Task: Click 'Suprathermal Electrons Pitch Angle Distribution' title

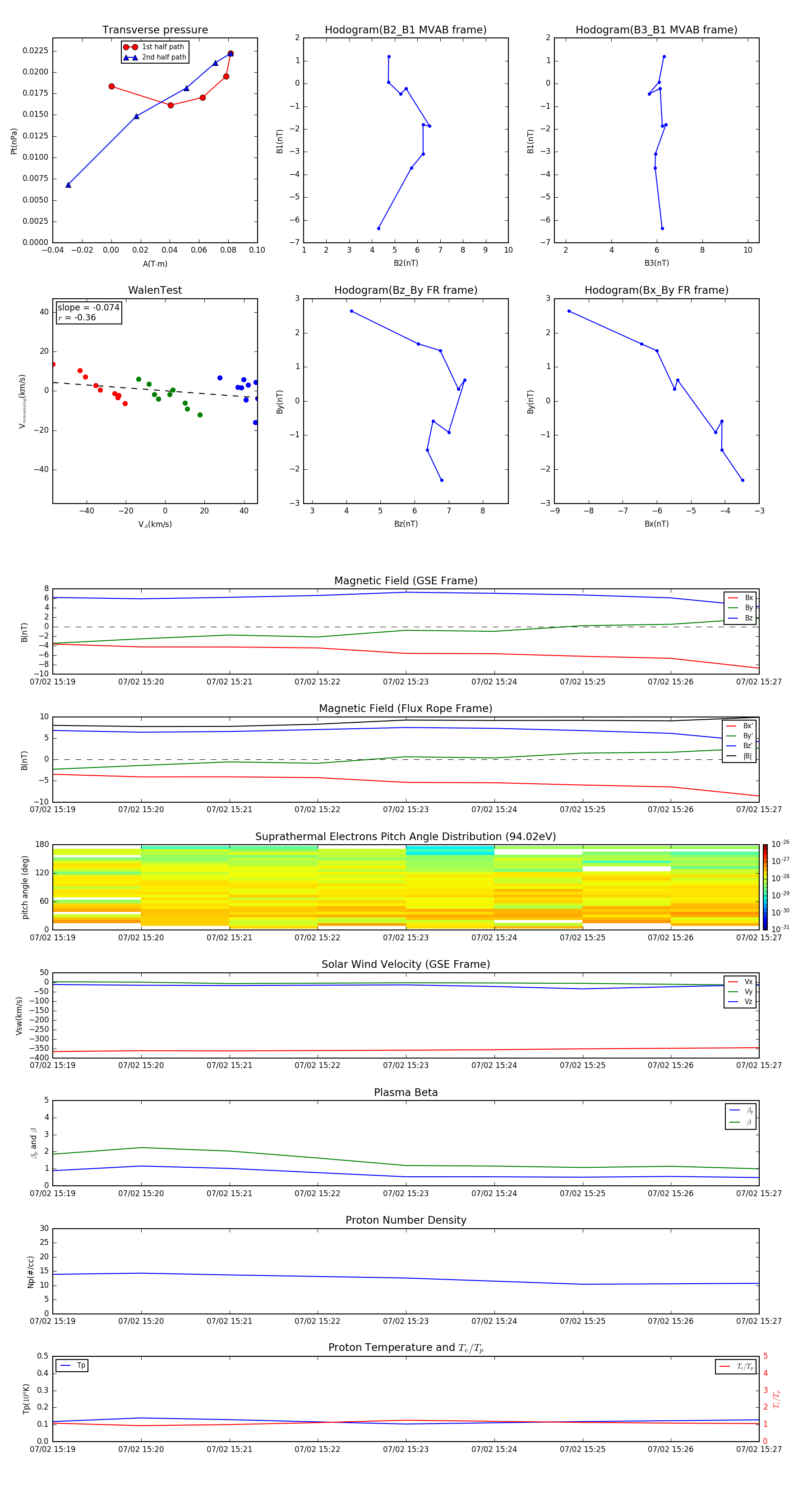Action: (406, 837)
